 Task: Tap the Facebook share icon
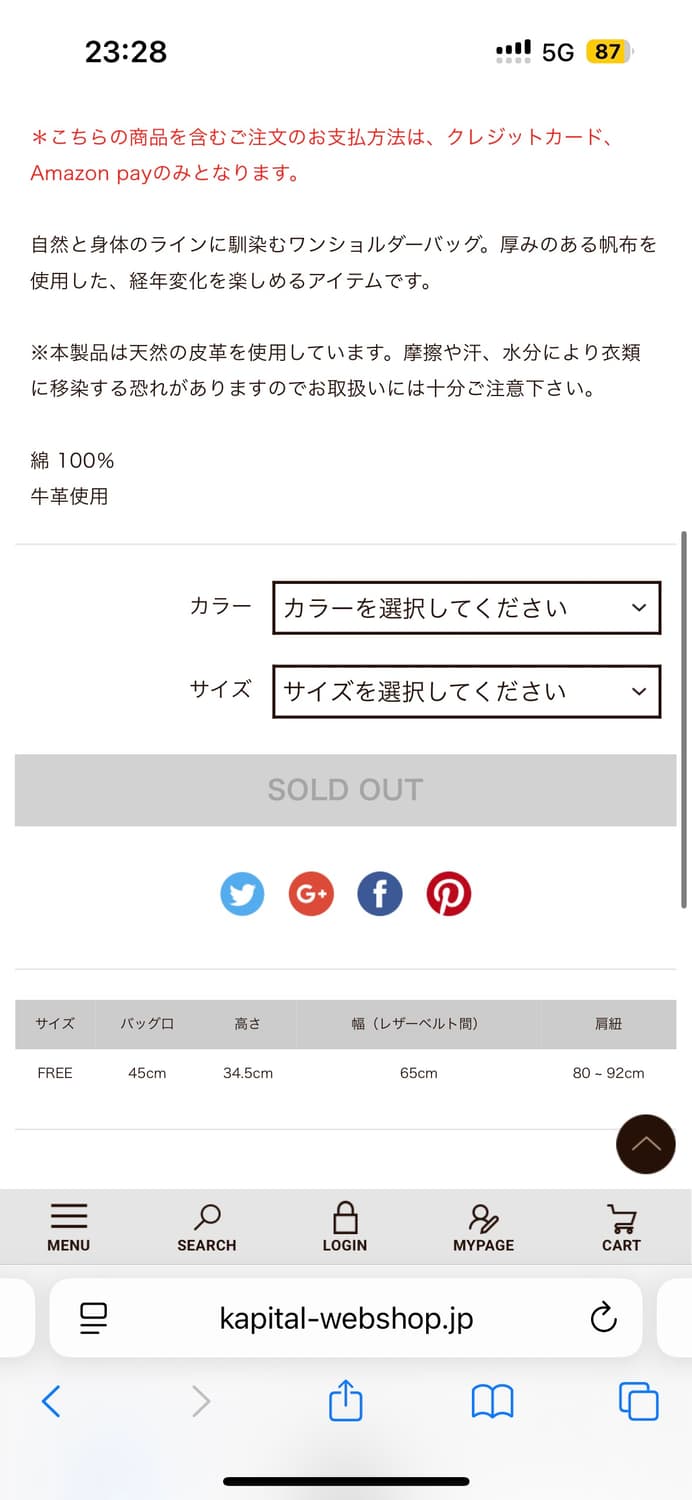tap(380, 894)
